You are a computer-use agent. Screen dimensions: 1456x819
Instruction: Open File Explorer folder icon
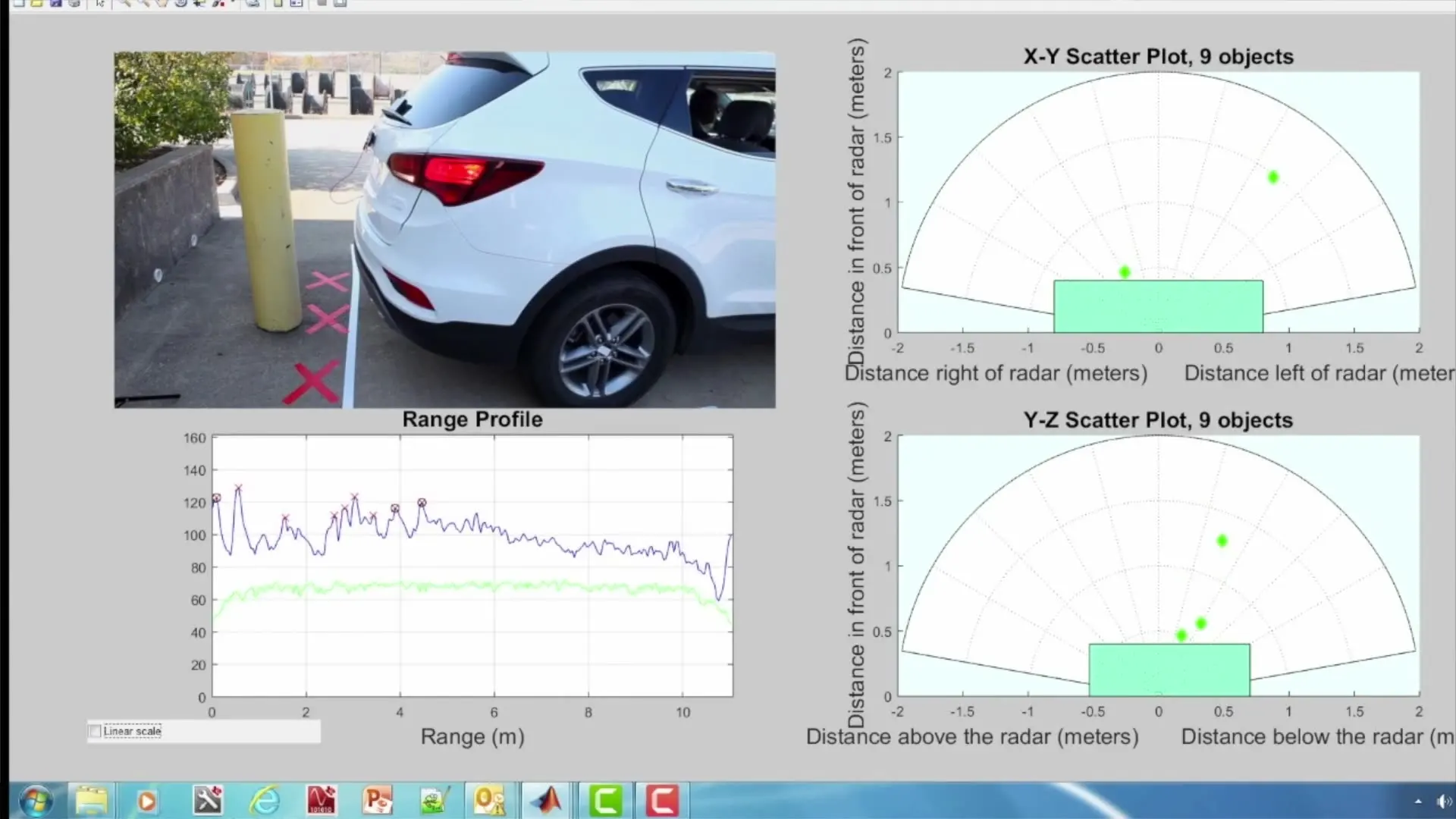92,801
